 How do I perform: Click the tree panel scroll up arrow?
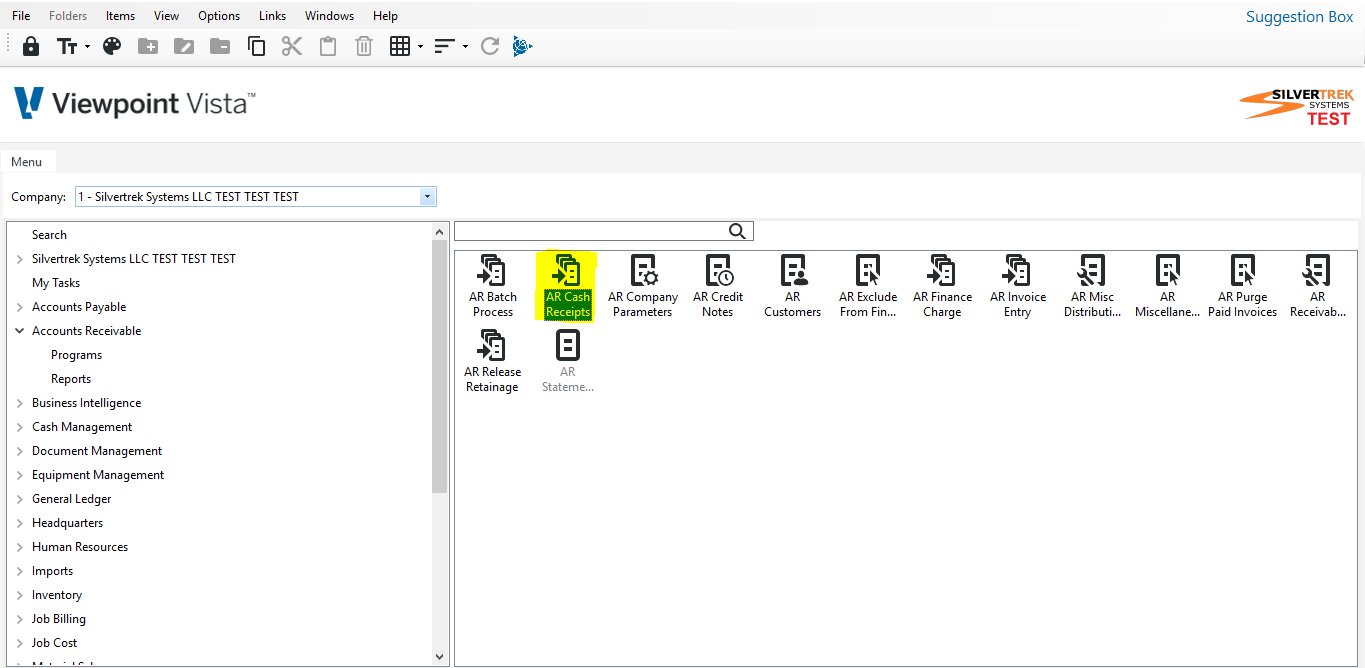click(x=440, y=232)
